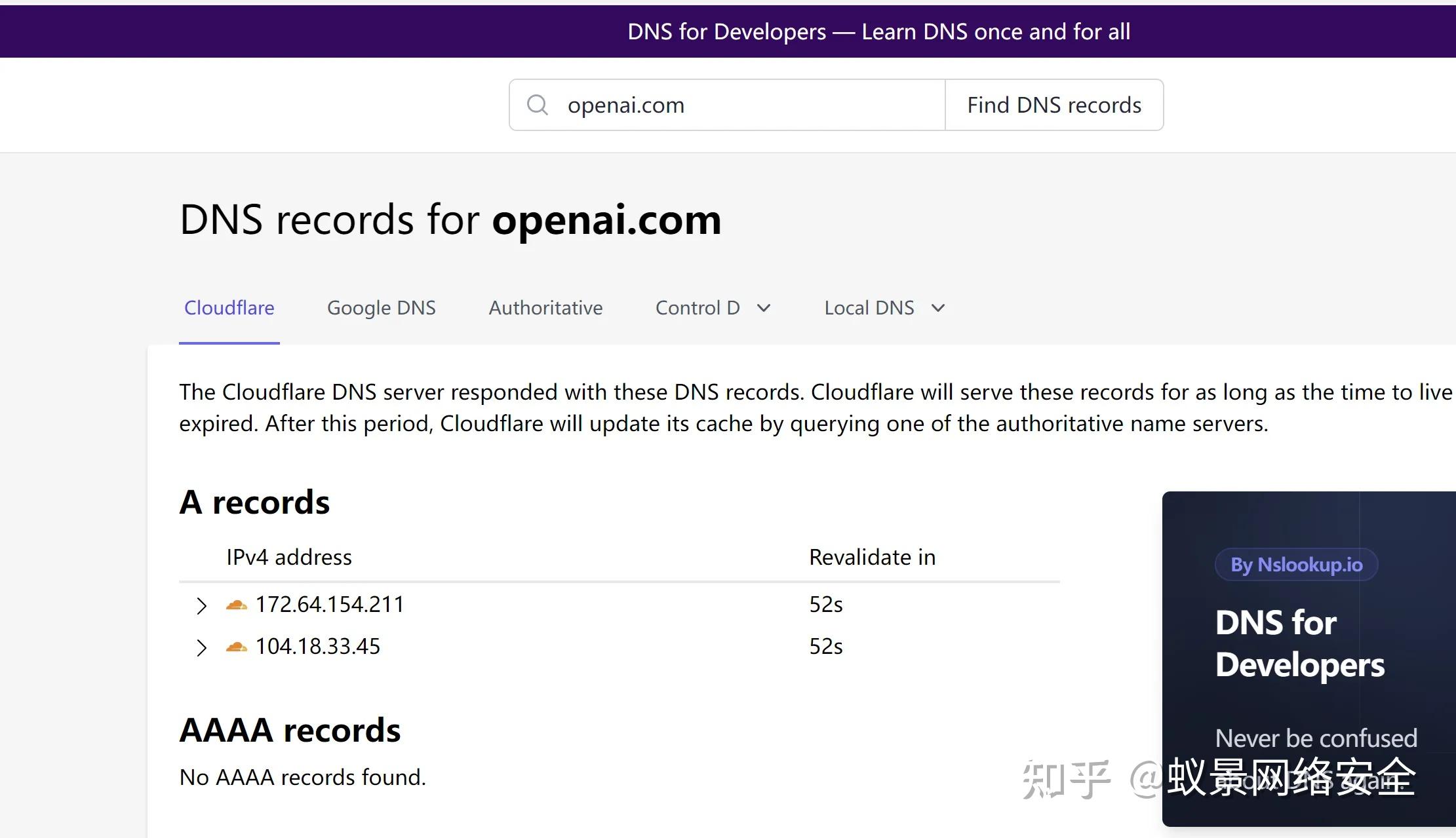Click the magnifier icon in search box
The image size is (1456, 838).
click(x=538, y=105)
